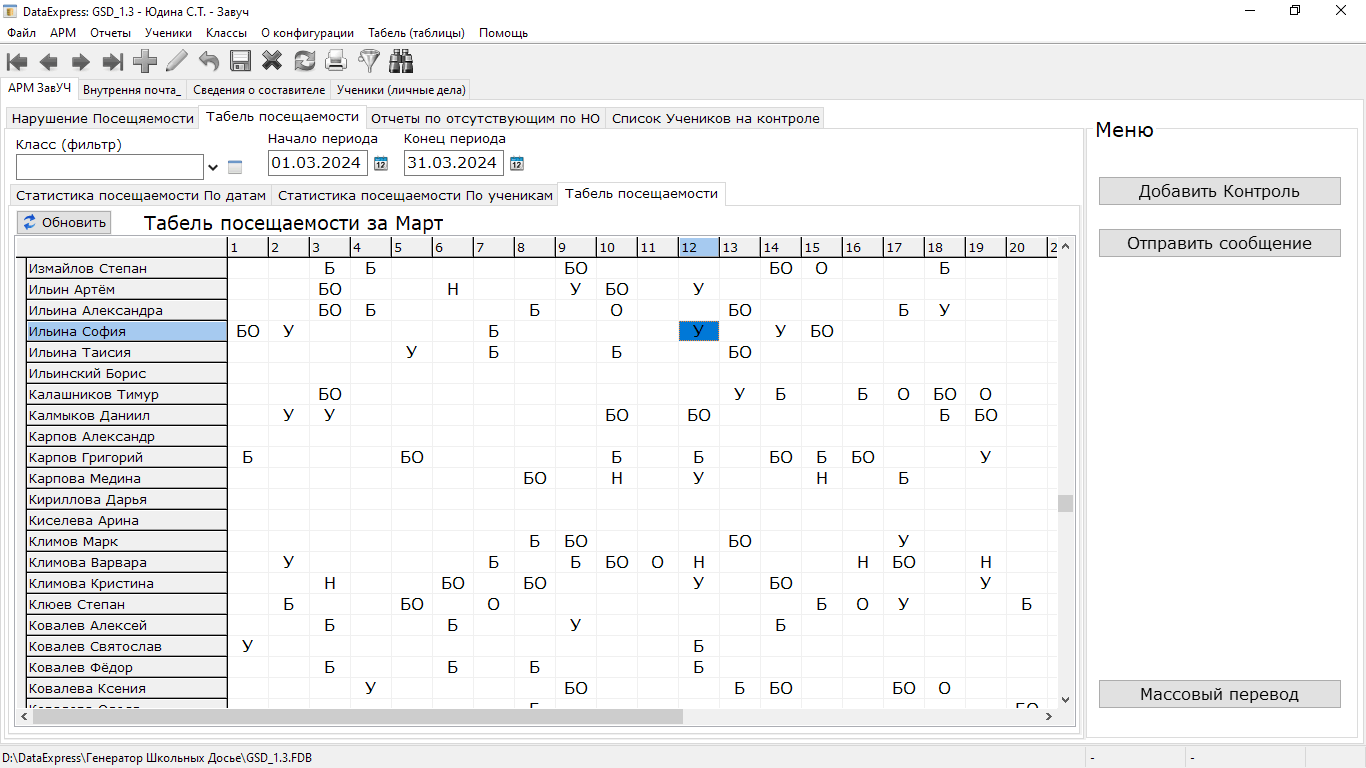Switch to Ученики (личные дела) tab

point(401,90)
